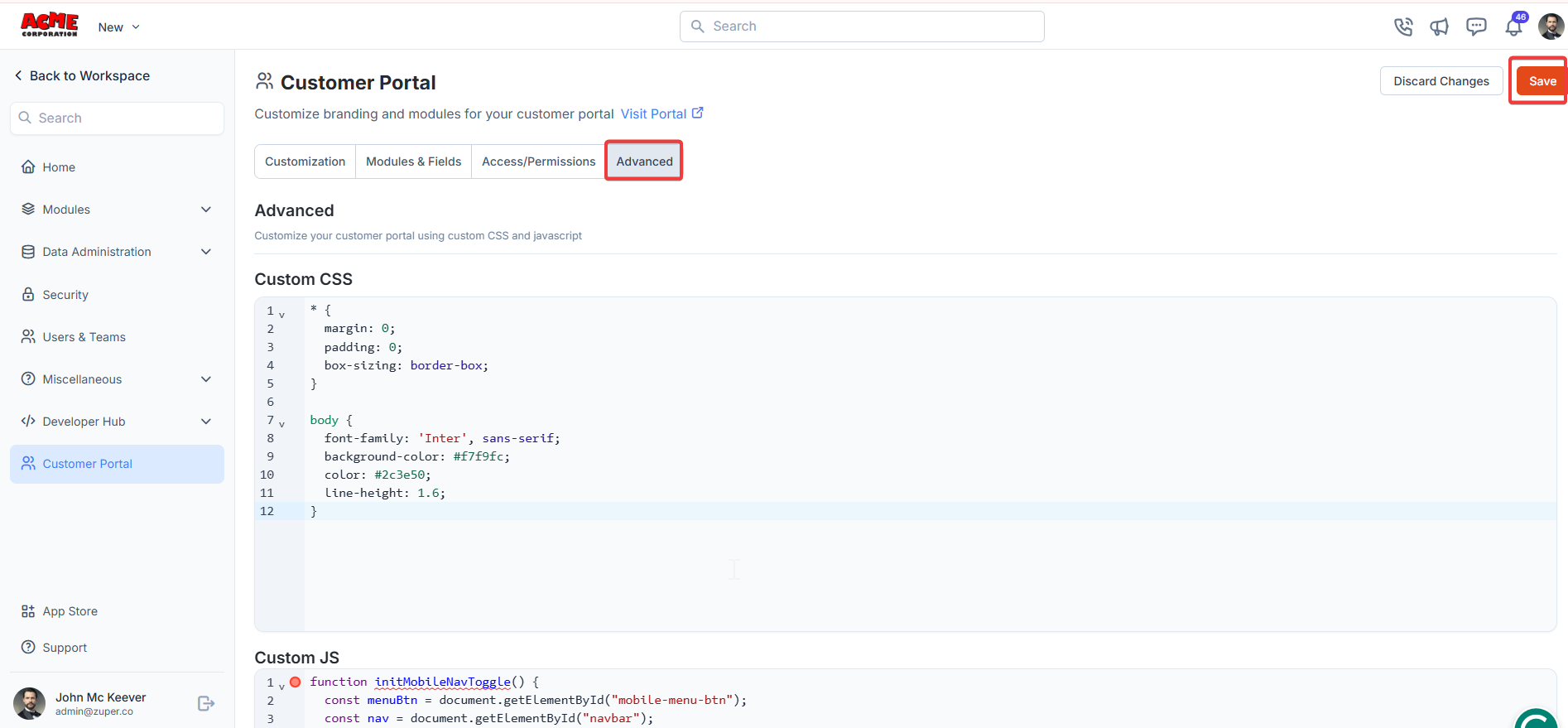Focus the top global Search field

click(862, 27)
